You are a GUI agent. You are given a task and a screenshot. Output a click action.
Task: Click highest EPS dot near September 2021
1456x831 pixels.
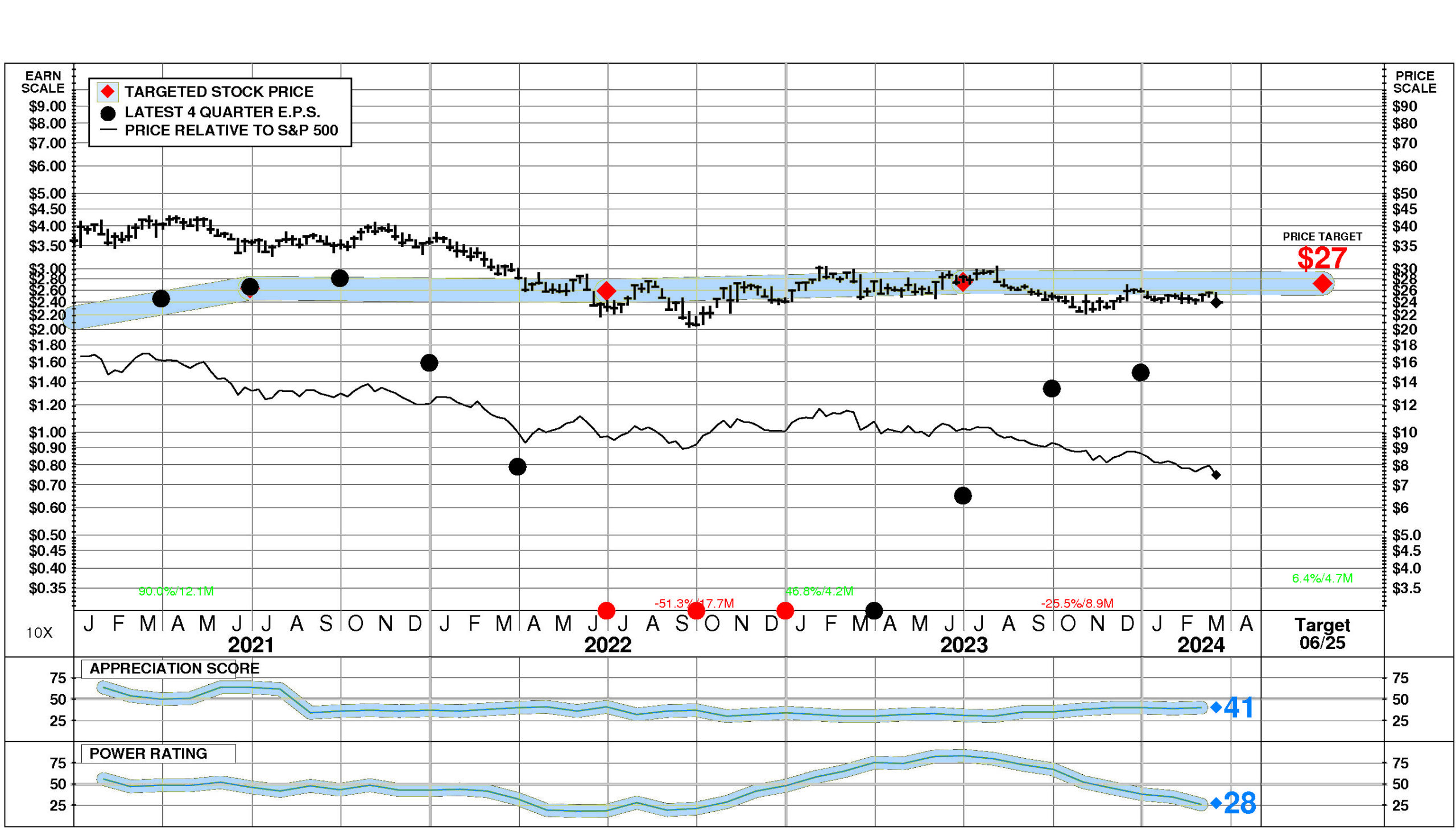pos(340,279)
